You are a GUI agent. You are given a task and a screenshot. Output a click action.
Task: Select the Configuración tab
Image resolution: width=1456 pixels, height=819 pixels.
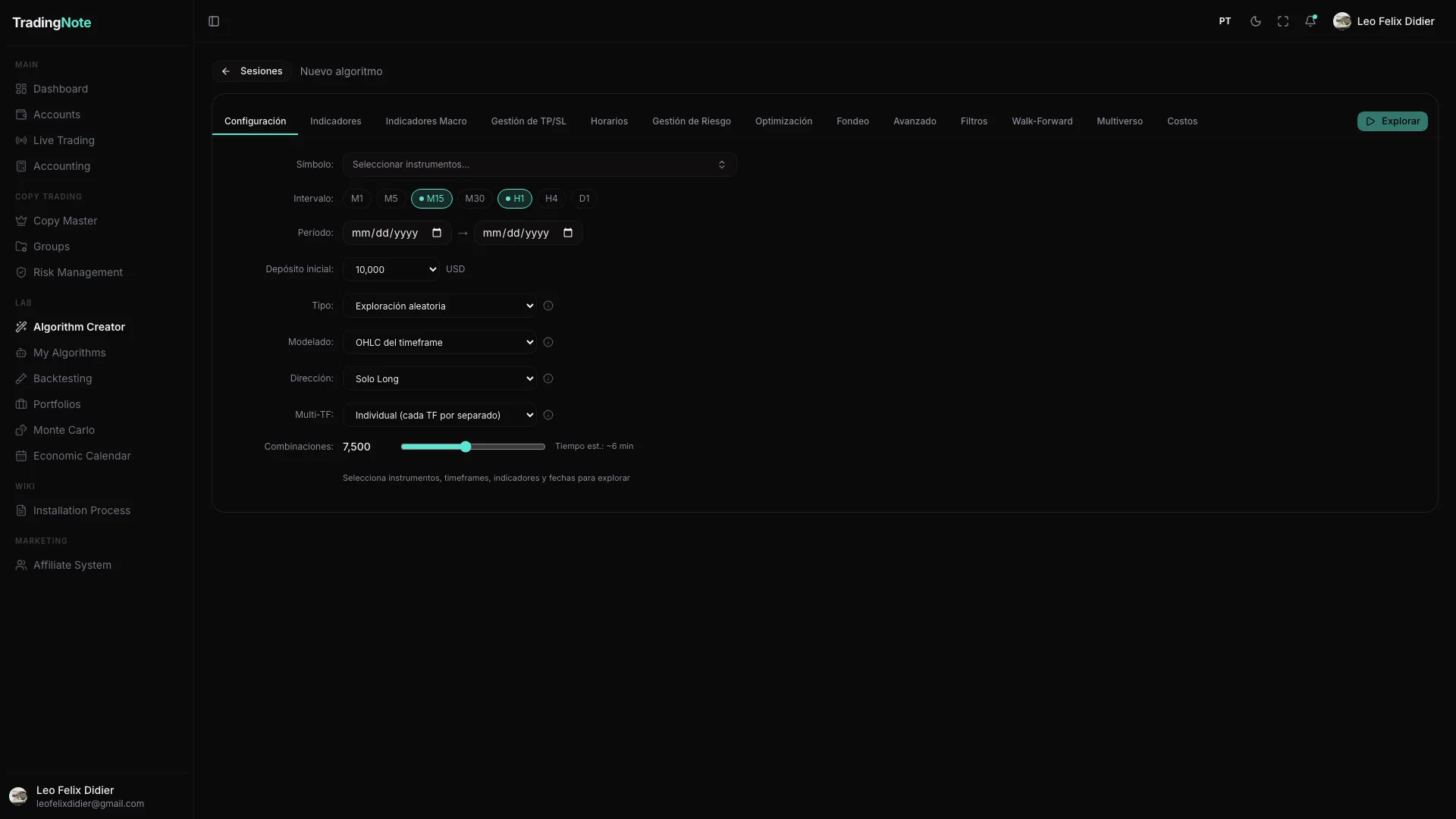pyautogui.click(x=255, y=121)
